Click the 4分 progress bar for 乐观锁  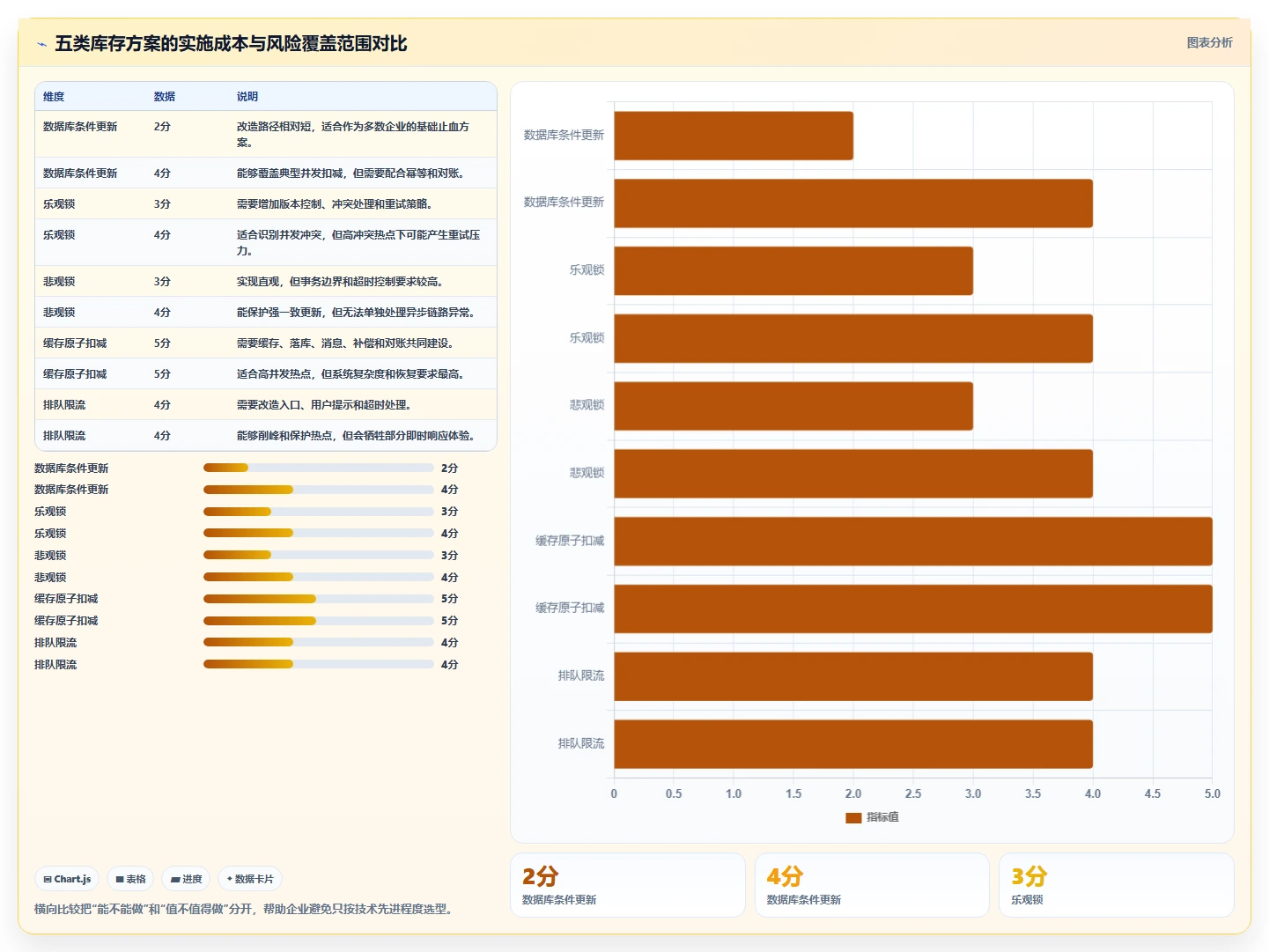319,533
